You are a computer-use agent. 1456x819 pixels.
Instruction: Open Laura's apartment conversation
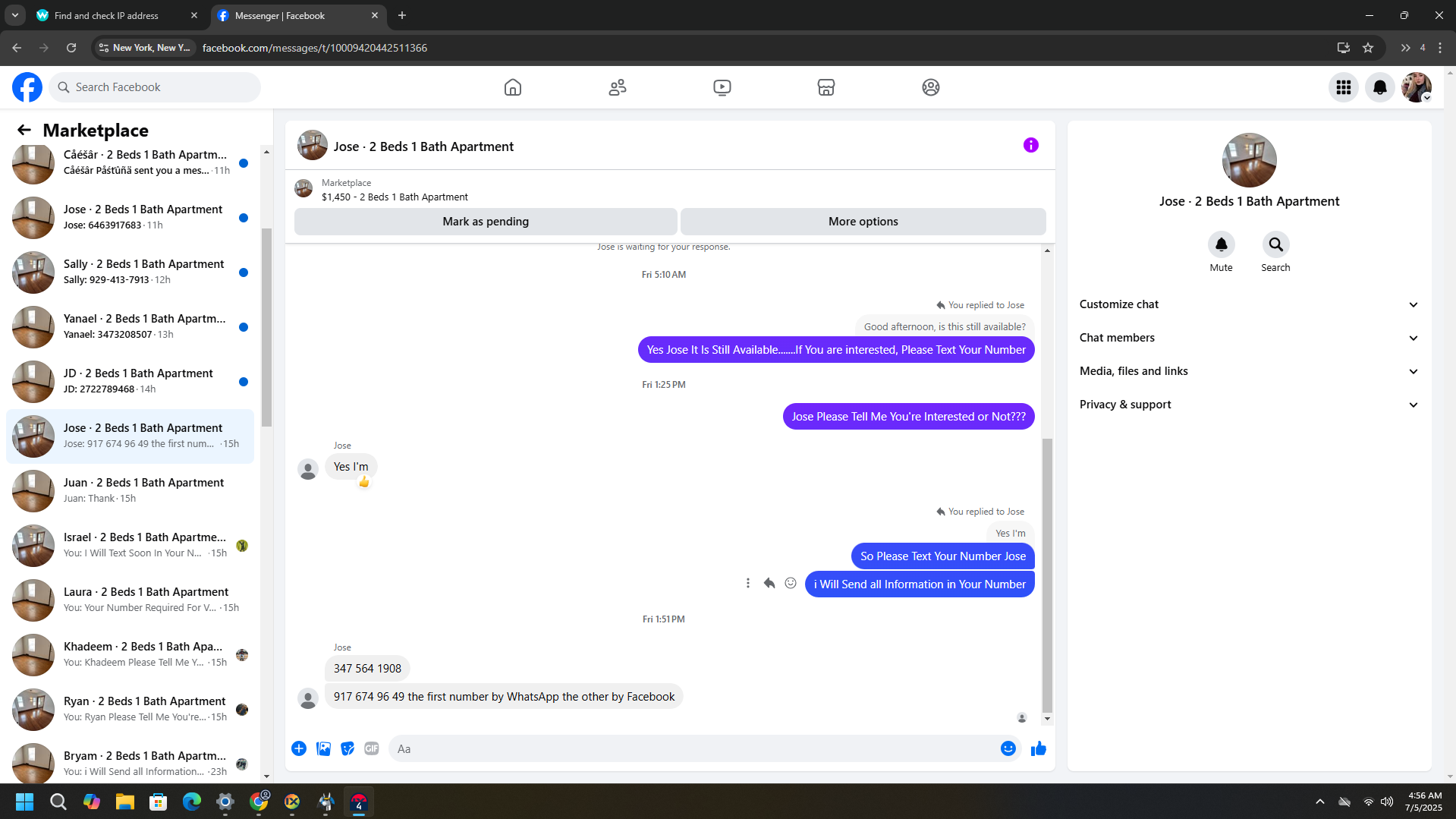point(131,600)
